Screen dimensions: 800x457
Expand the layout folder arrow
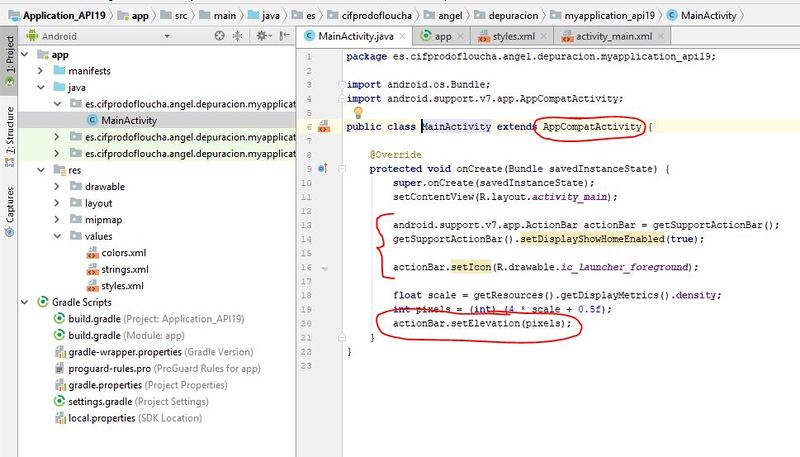click(x=57, y=203)
